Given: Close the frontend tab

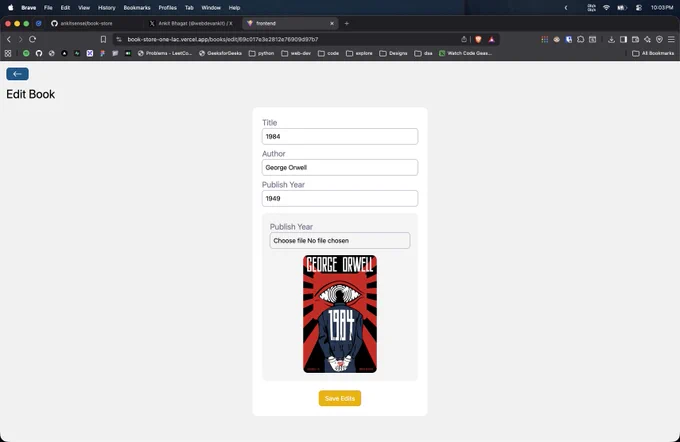Looking at the screenshot, I should 332,23.
